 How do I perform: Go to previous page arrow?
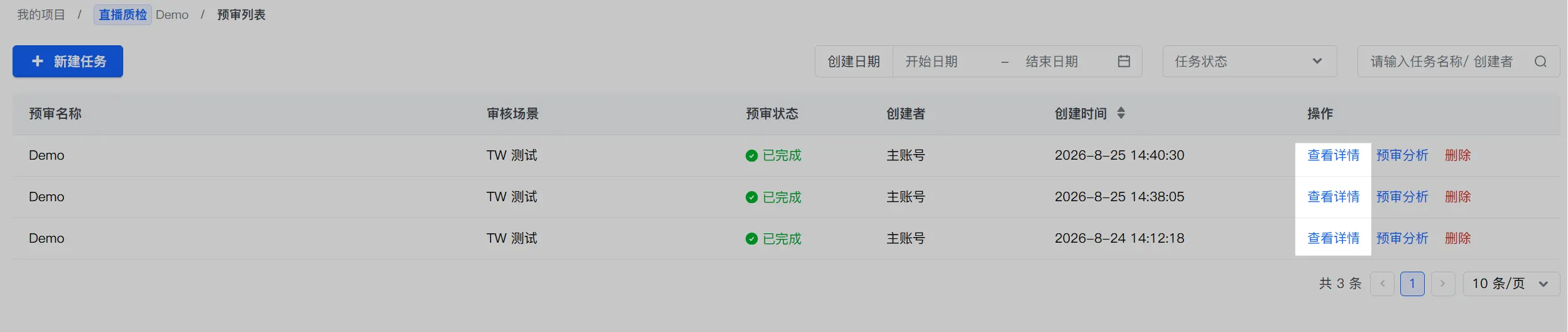(1382, 284)
